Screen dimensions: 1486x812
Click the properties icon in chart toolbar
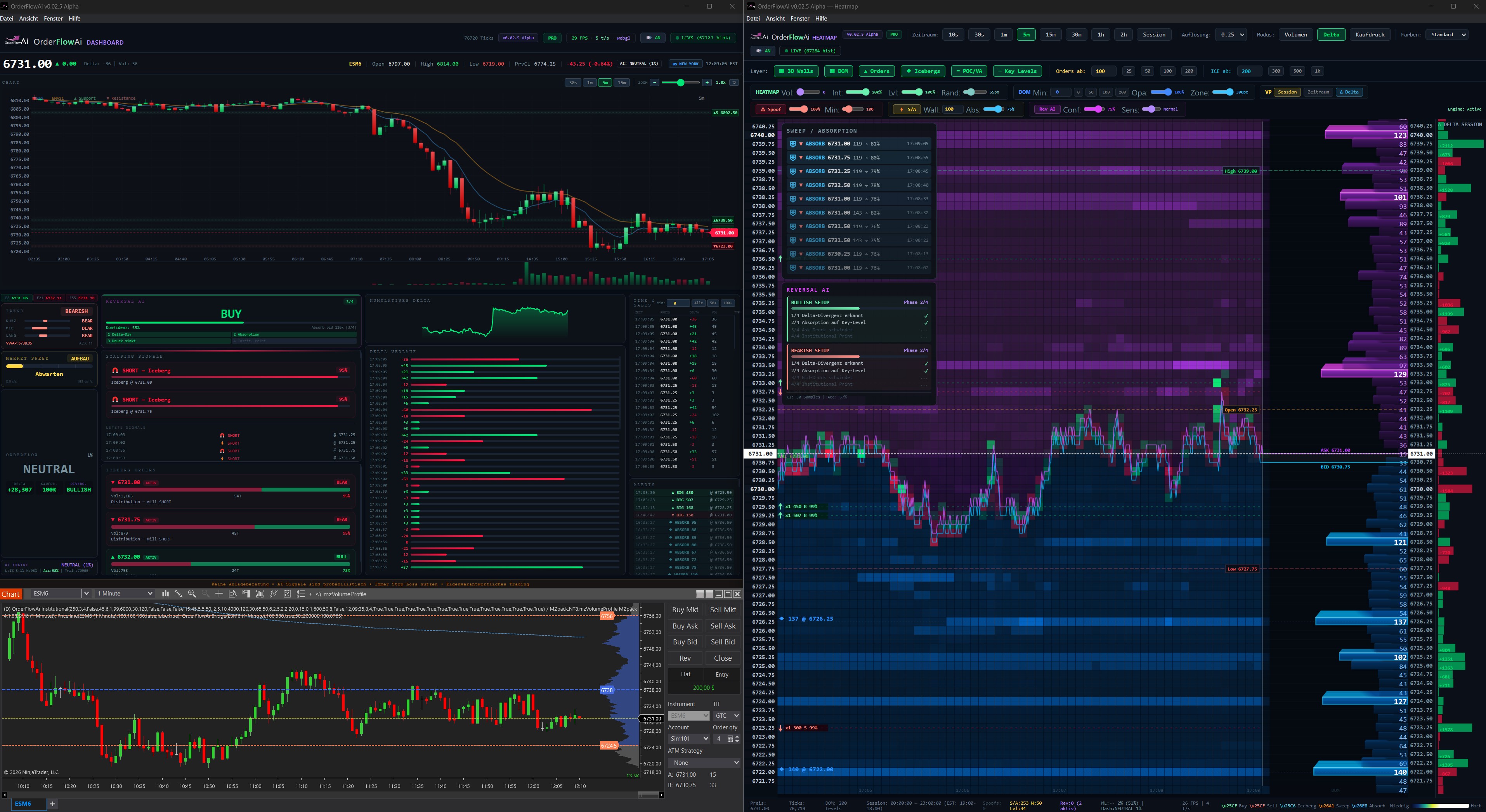(x=287, y=594)
